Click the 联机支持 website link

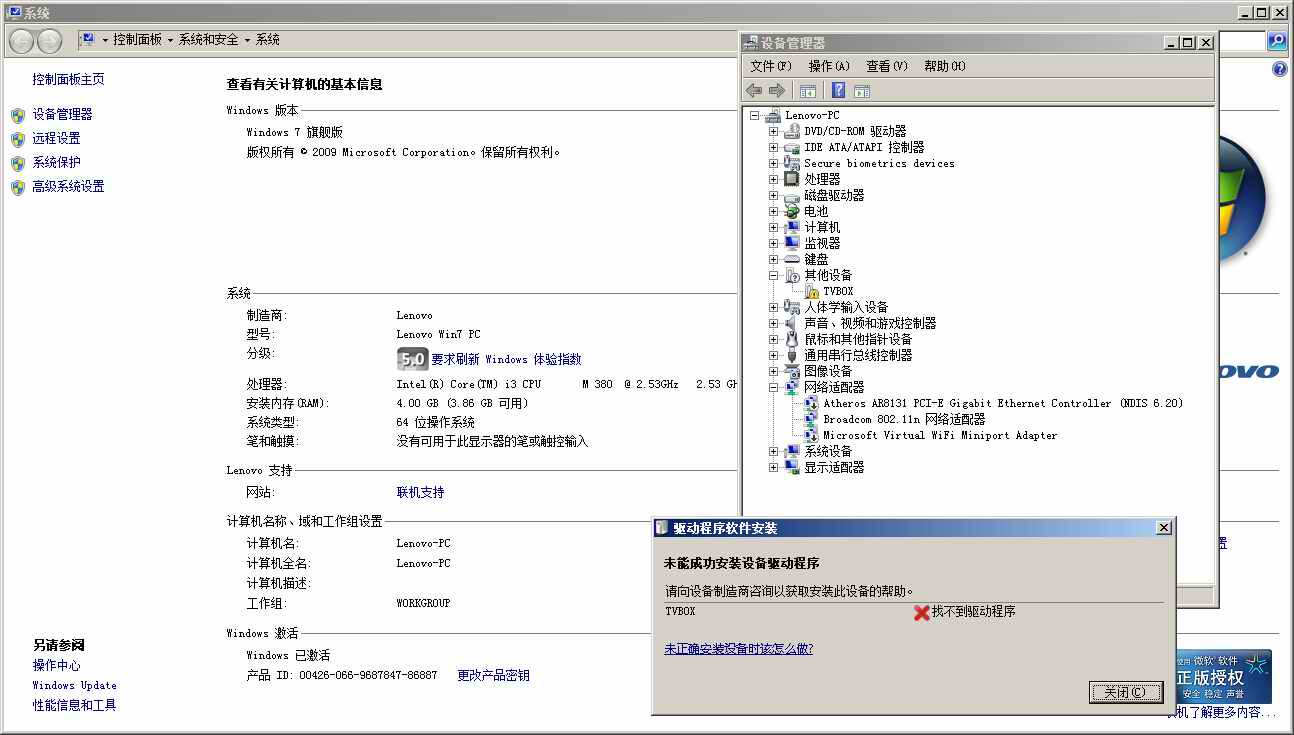point(420,492)
